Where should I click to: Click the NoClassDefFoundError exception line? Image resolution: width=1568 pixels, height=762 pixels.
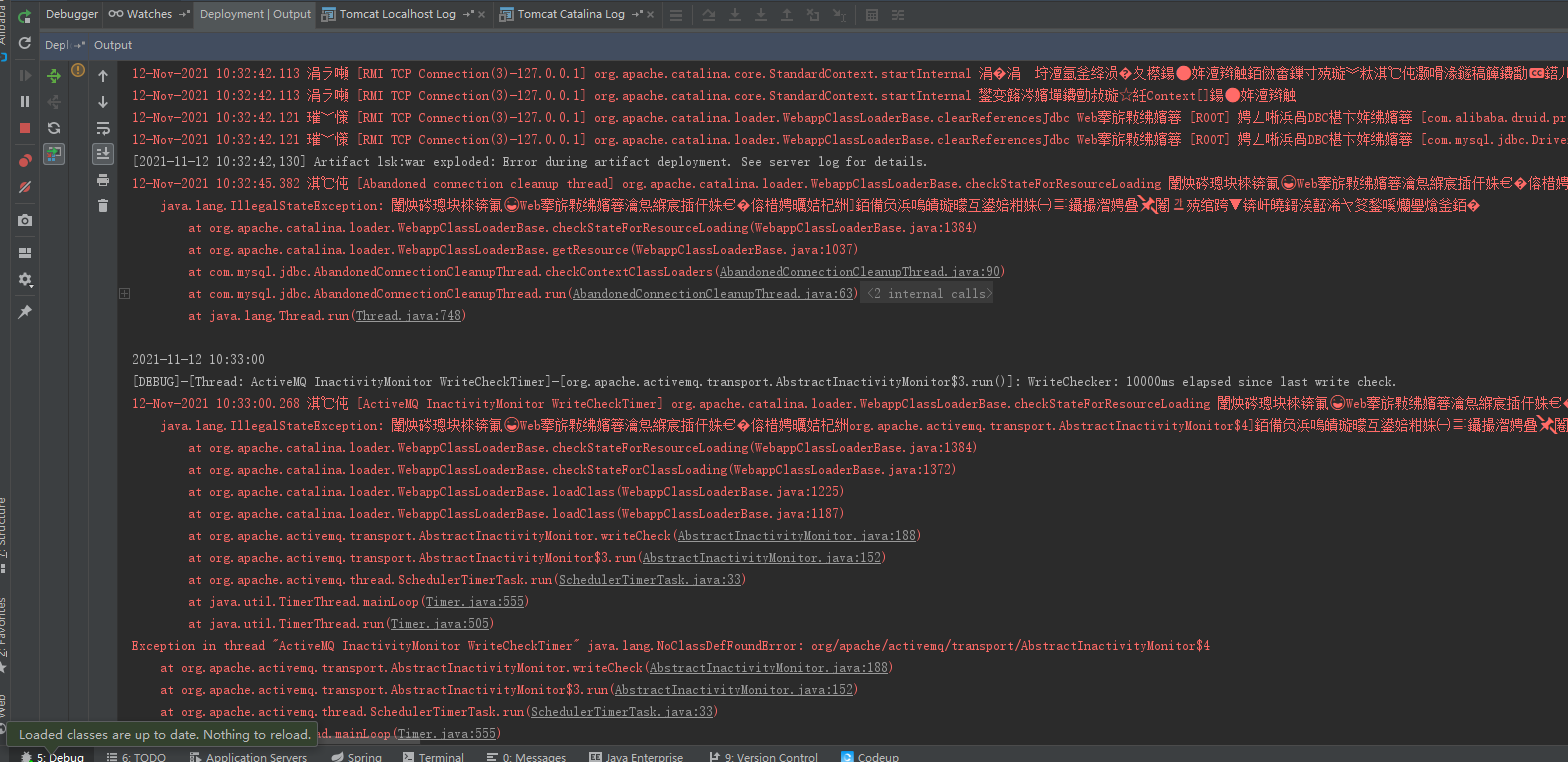point(671,646)
